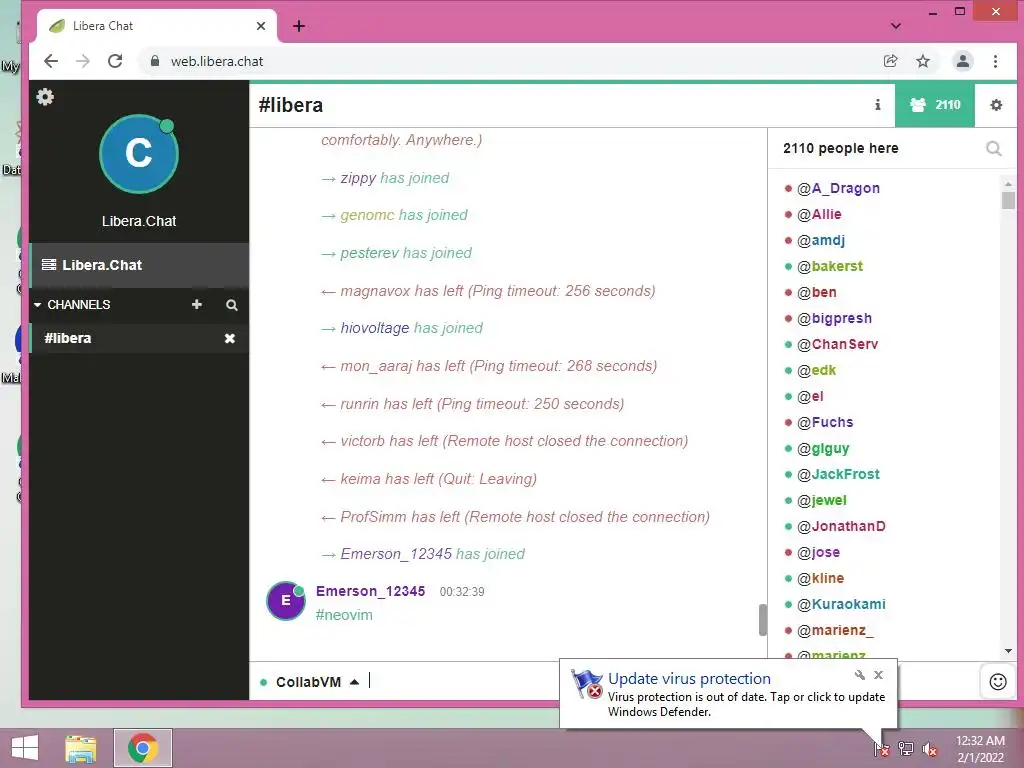1024x768 pixels.
Task: Select user @jewel in user list
Action: (x=822, y=500)
